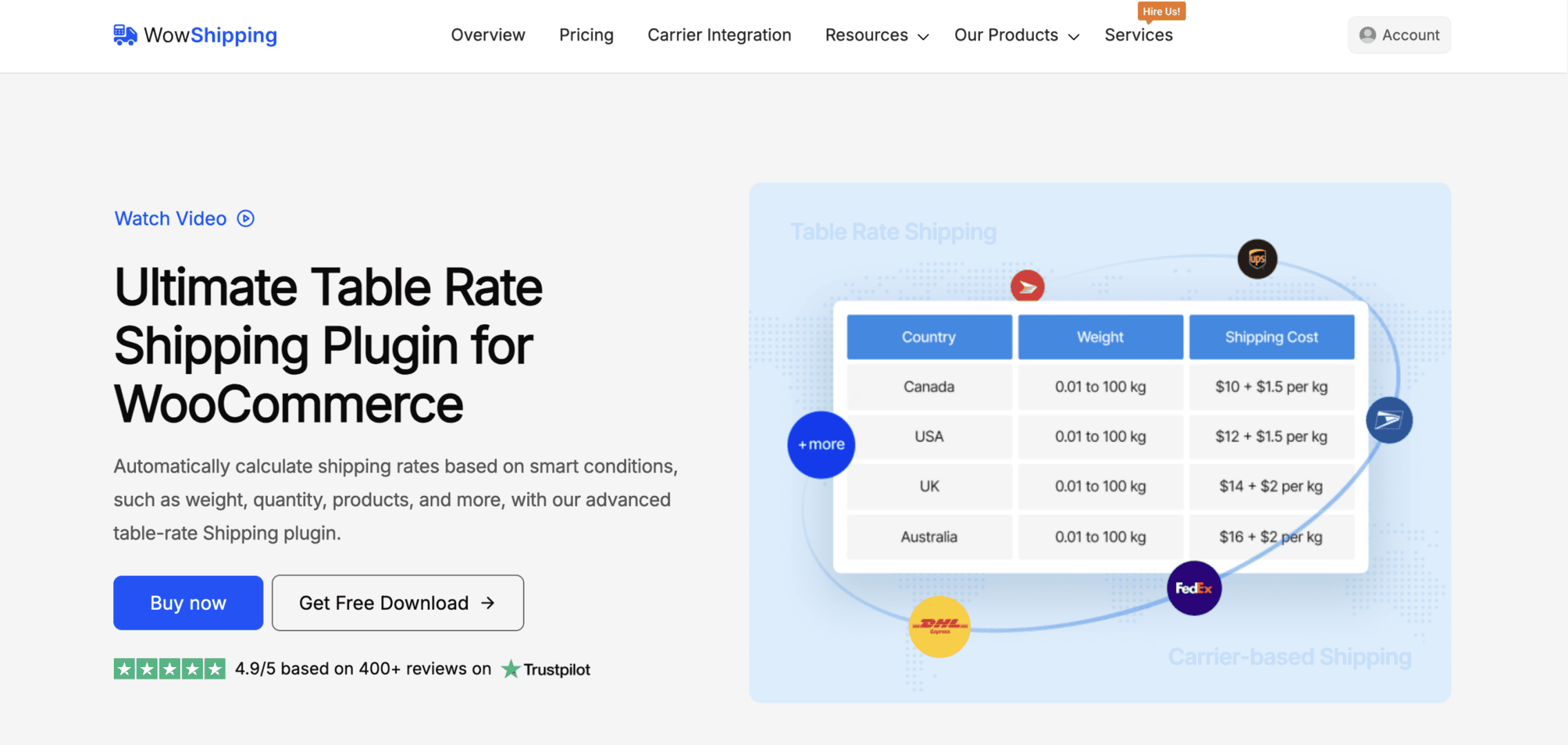Click the account avatar icon
1568x745 pixels.
[1367, 34]
